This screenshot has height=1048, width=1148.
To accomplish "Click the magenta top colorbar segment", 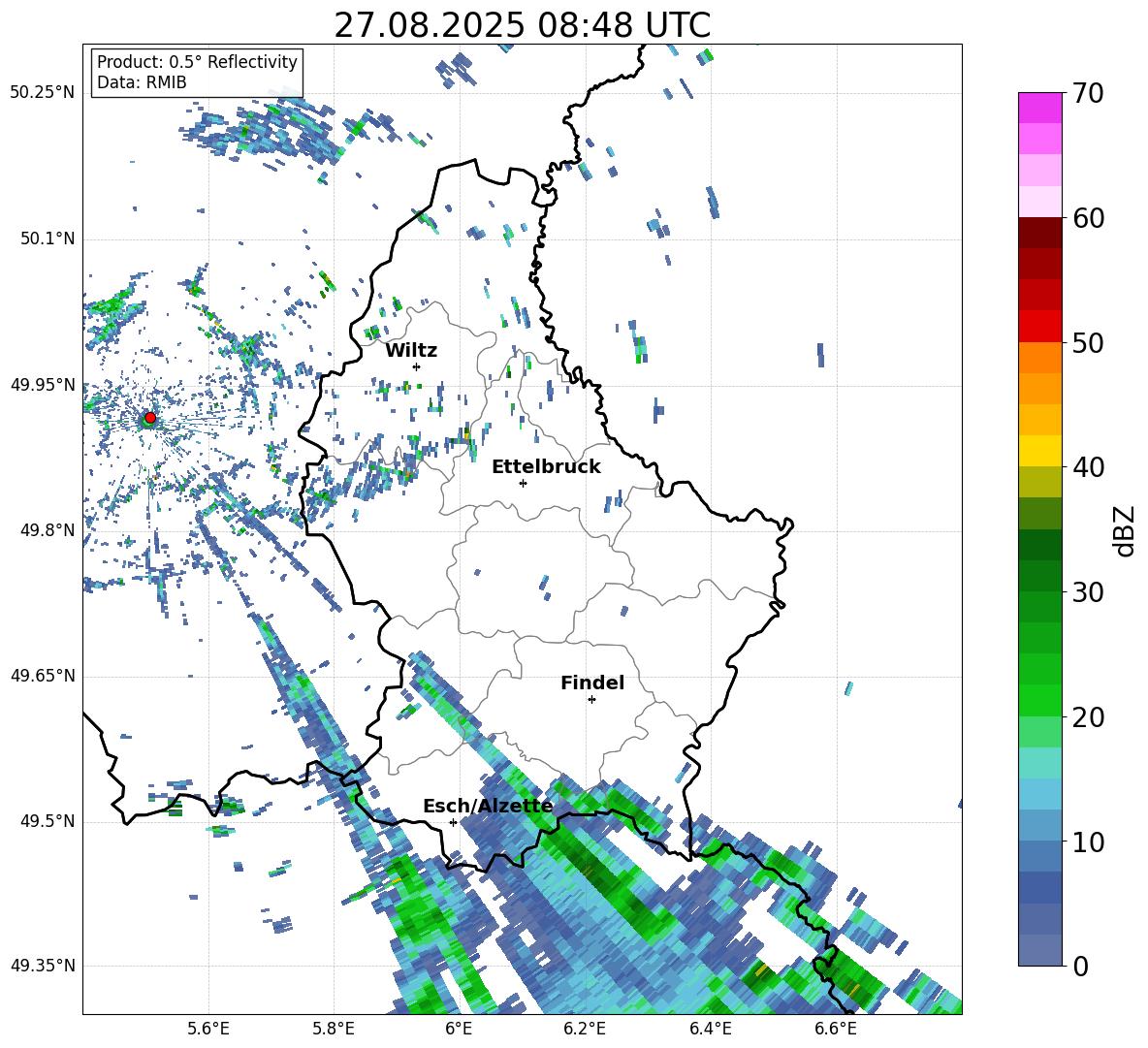I will [x=1039, y=108].
